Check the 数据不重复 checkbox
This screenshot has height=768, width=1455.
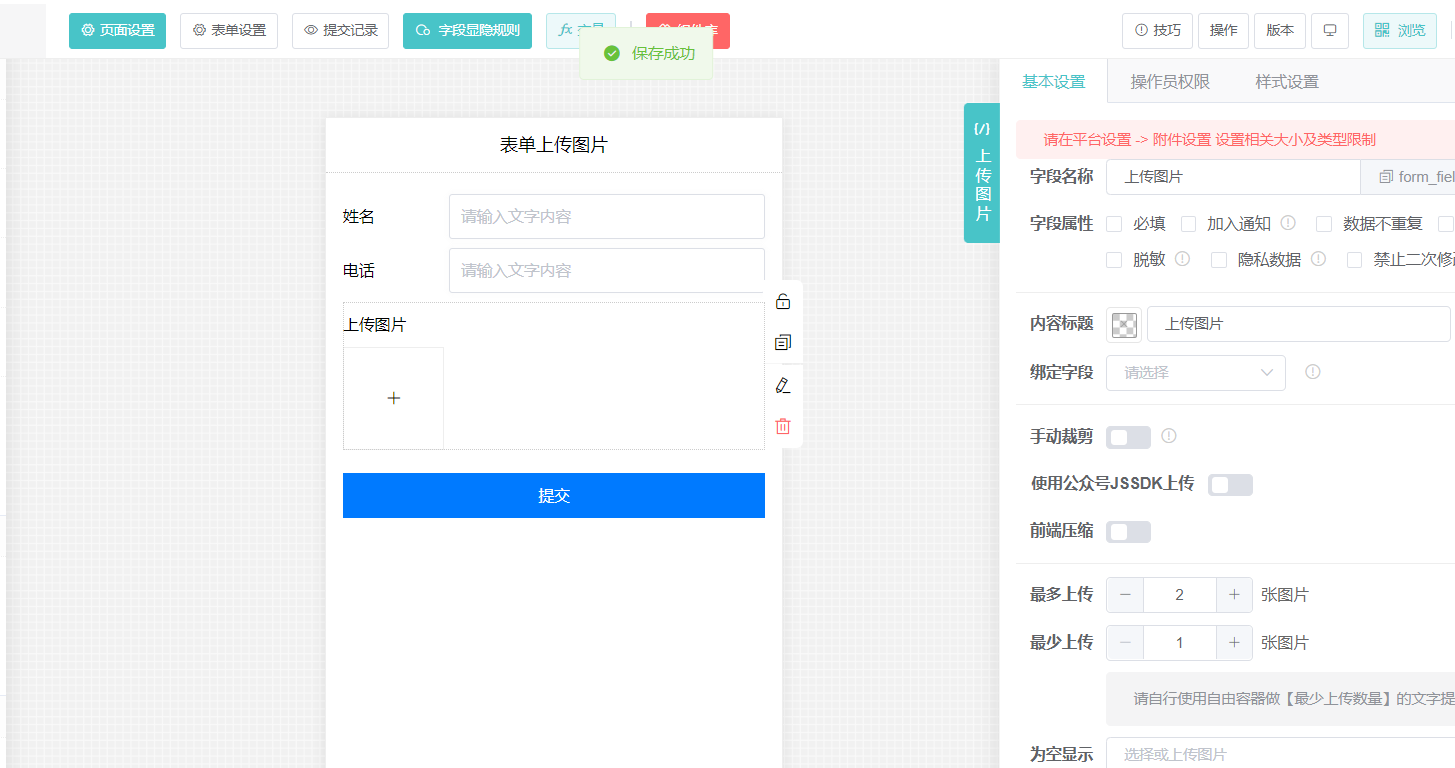point(1324,224)
